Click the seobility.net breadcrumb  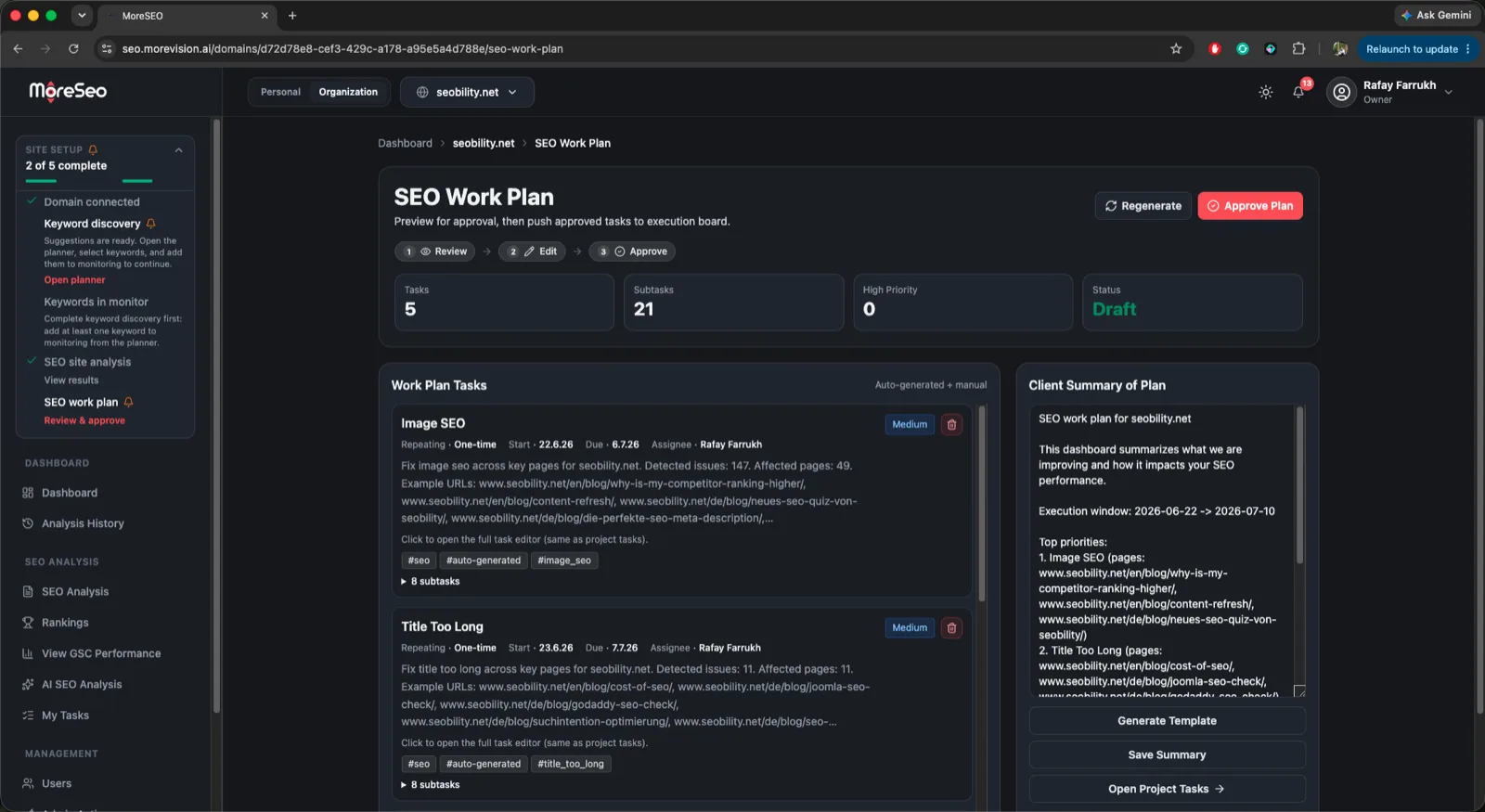(x=484, y=144)
